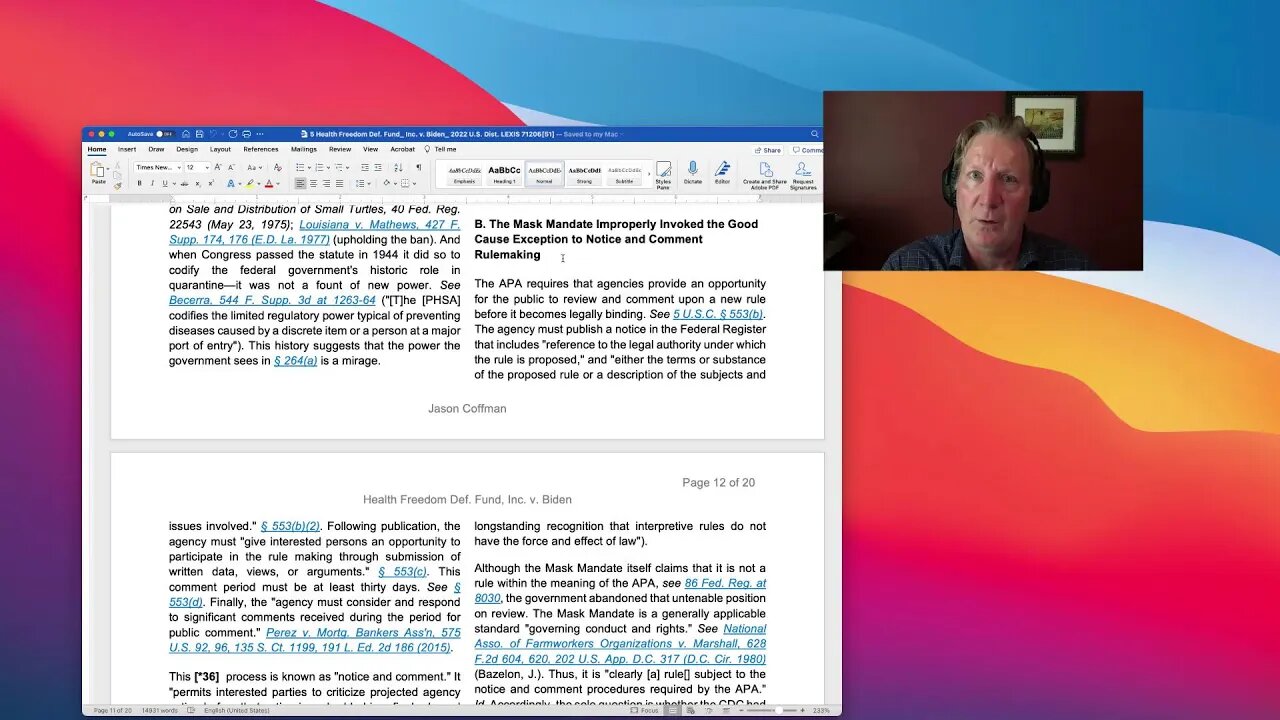Click the Save disk icon
1280x720 pixels.
(x=199, y=134)
